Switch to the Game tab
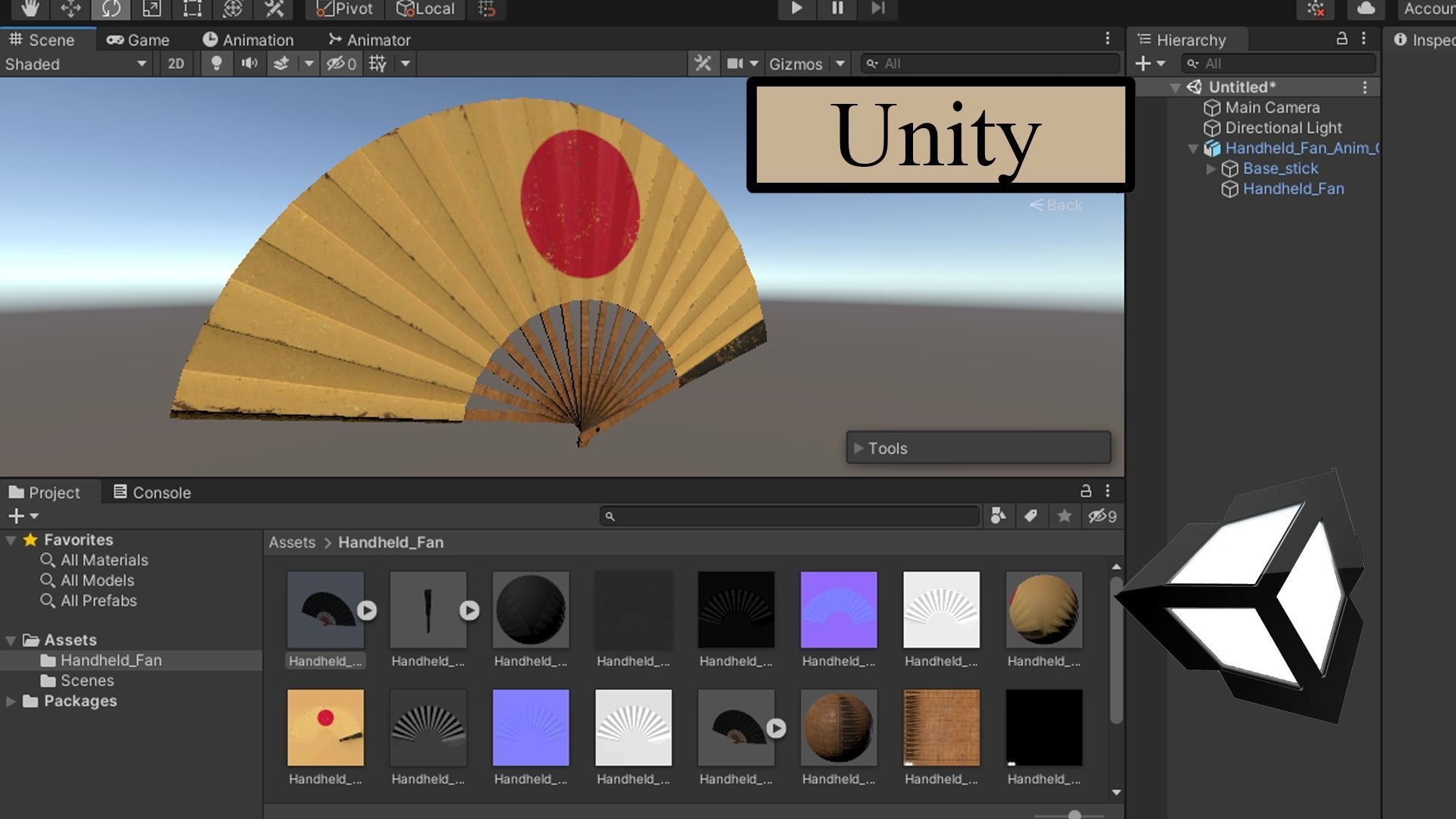The image size is (1456, 819). (x=138, y=39)
